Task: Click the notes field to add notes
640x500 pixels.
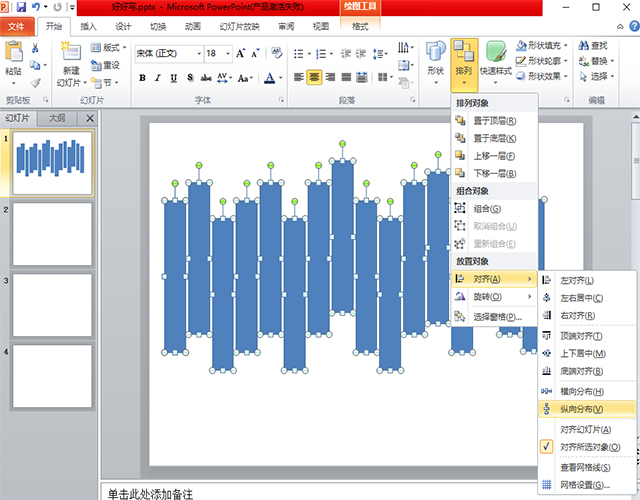Action: 318,493
